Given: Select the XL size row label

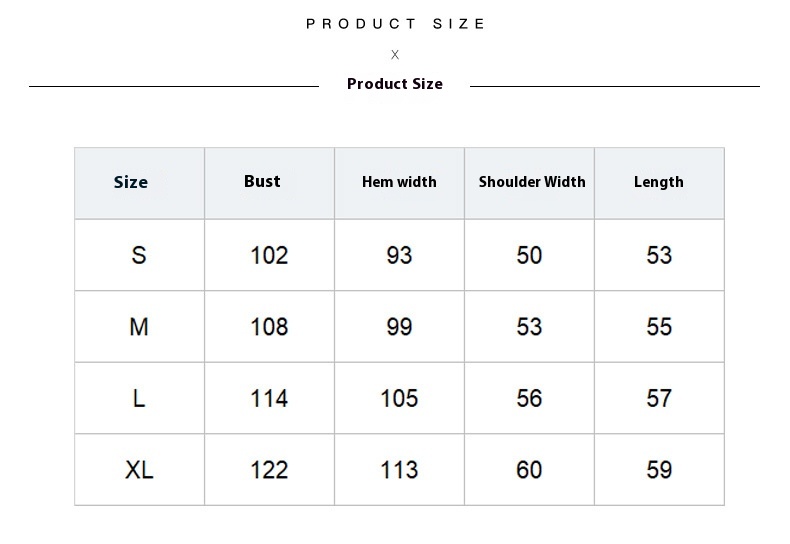Looking at the screenshot, I should tap(139, 470).
